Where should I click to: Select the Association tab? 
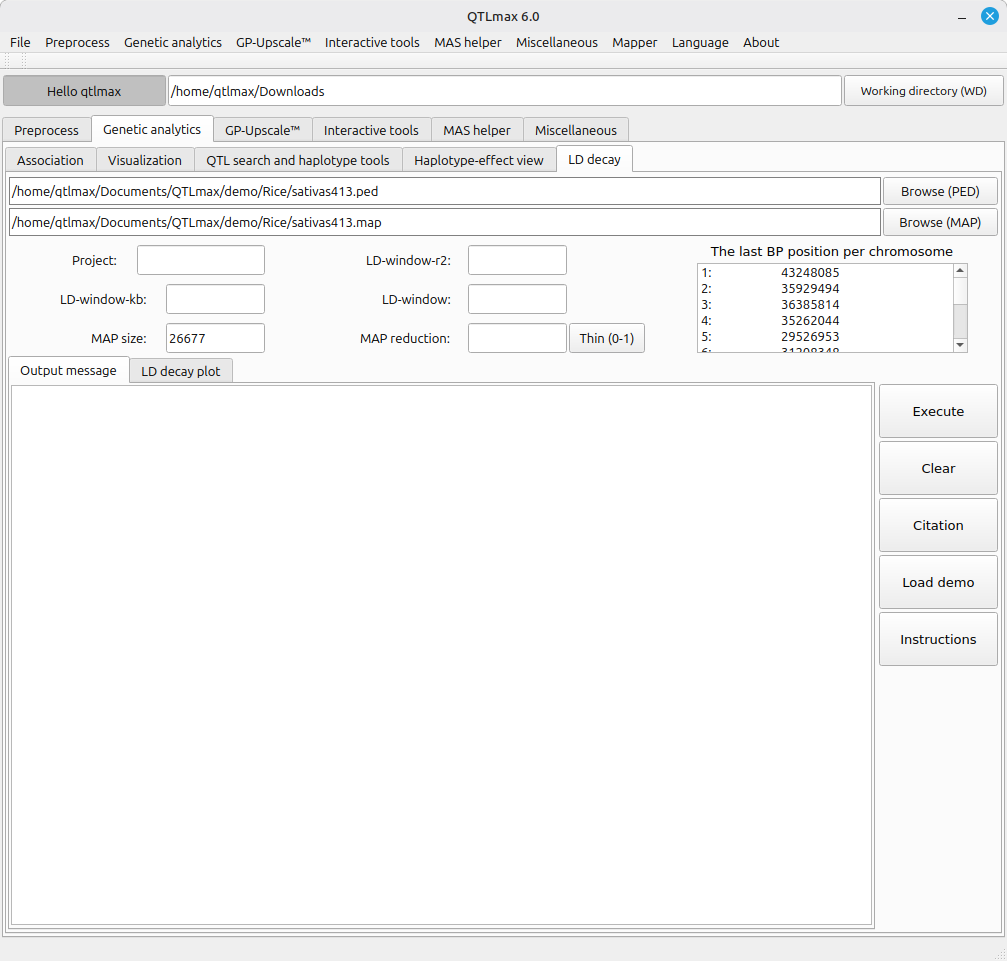coord(50,160)
